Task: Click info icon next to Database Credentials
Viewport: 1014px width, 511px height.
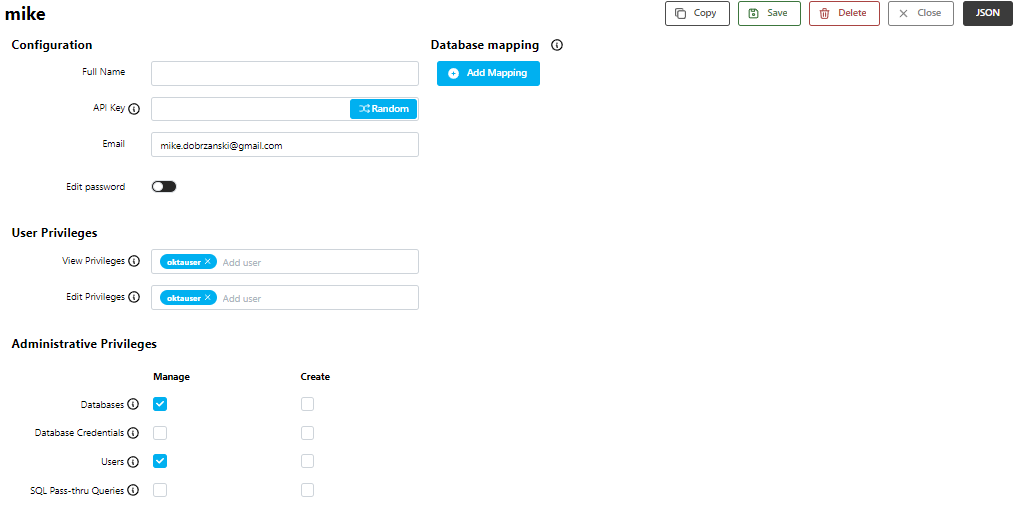Action: 133,434
